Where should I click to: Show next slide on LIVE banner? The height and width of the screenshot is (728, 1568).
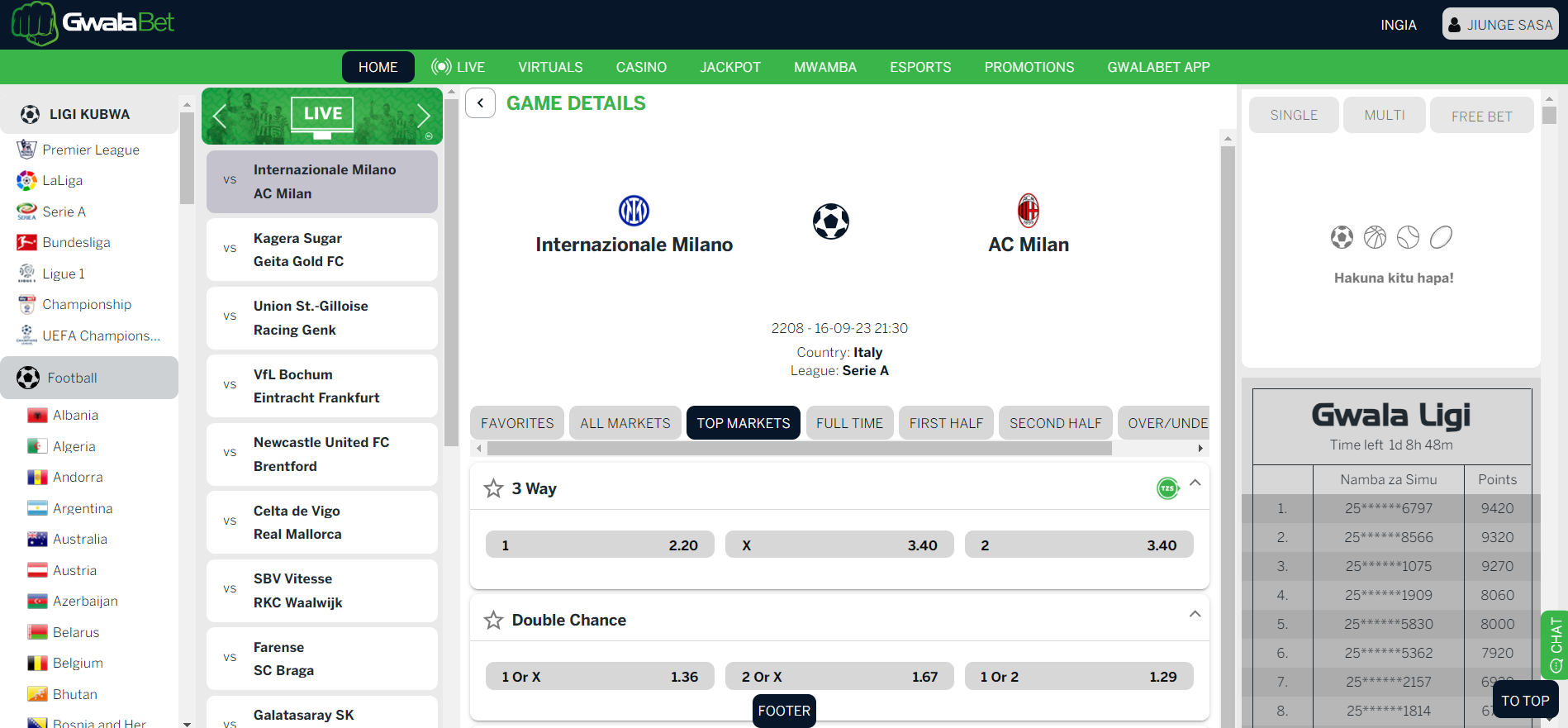coord(424,116)
